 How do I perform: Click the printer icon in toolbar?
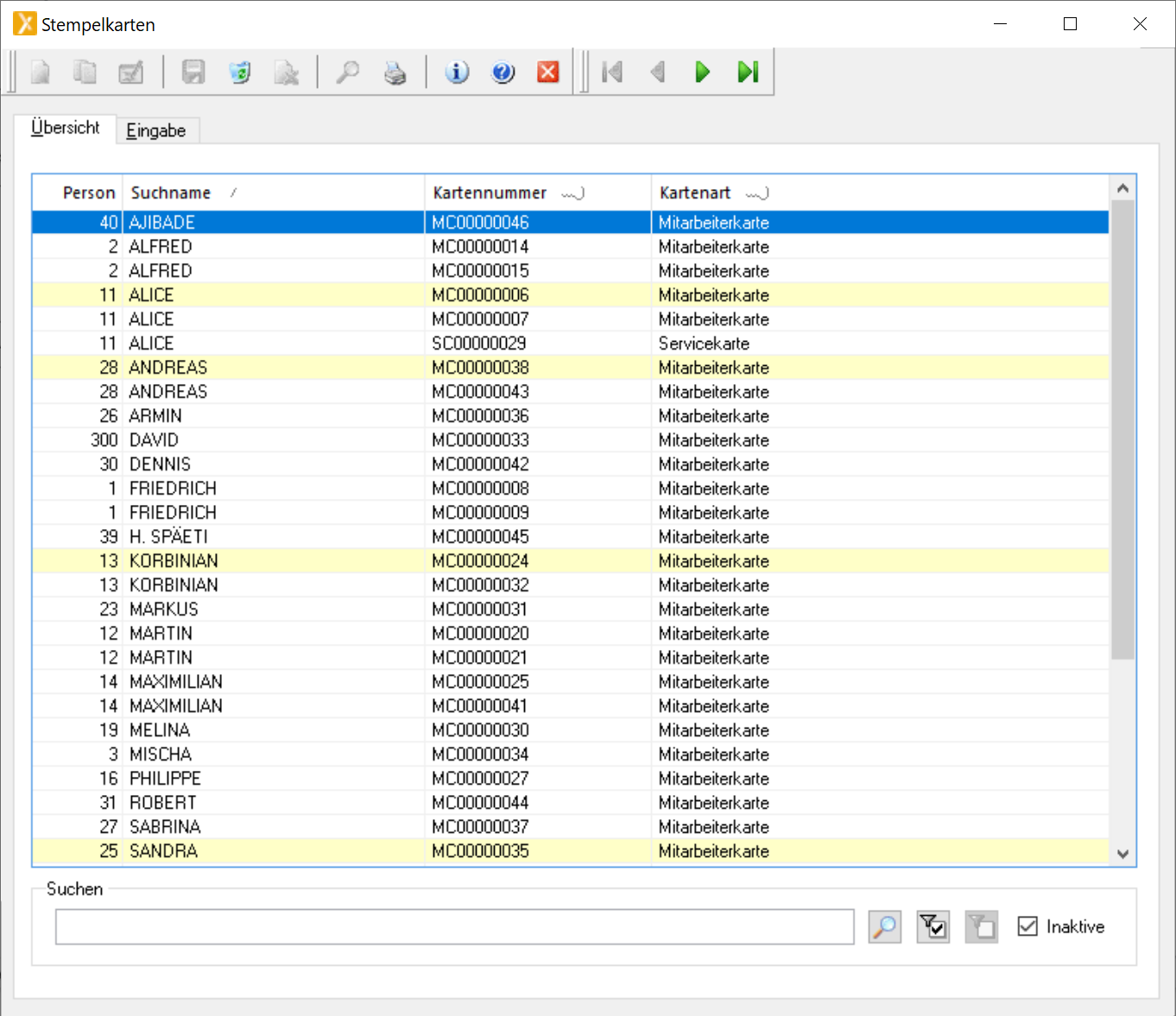coord(395,73)
